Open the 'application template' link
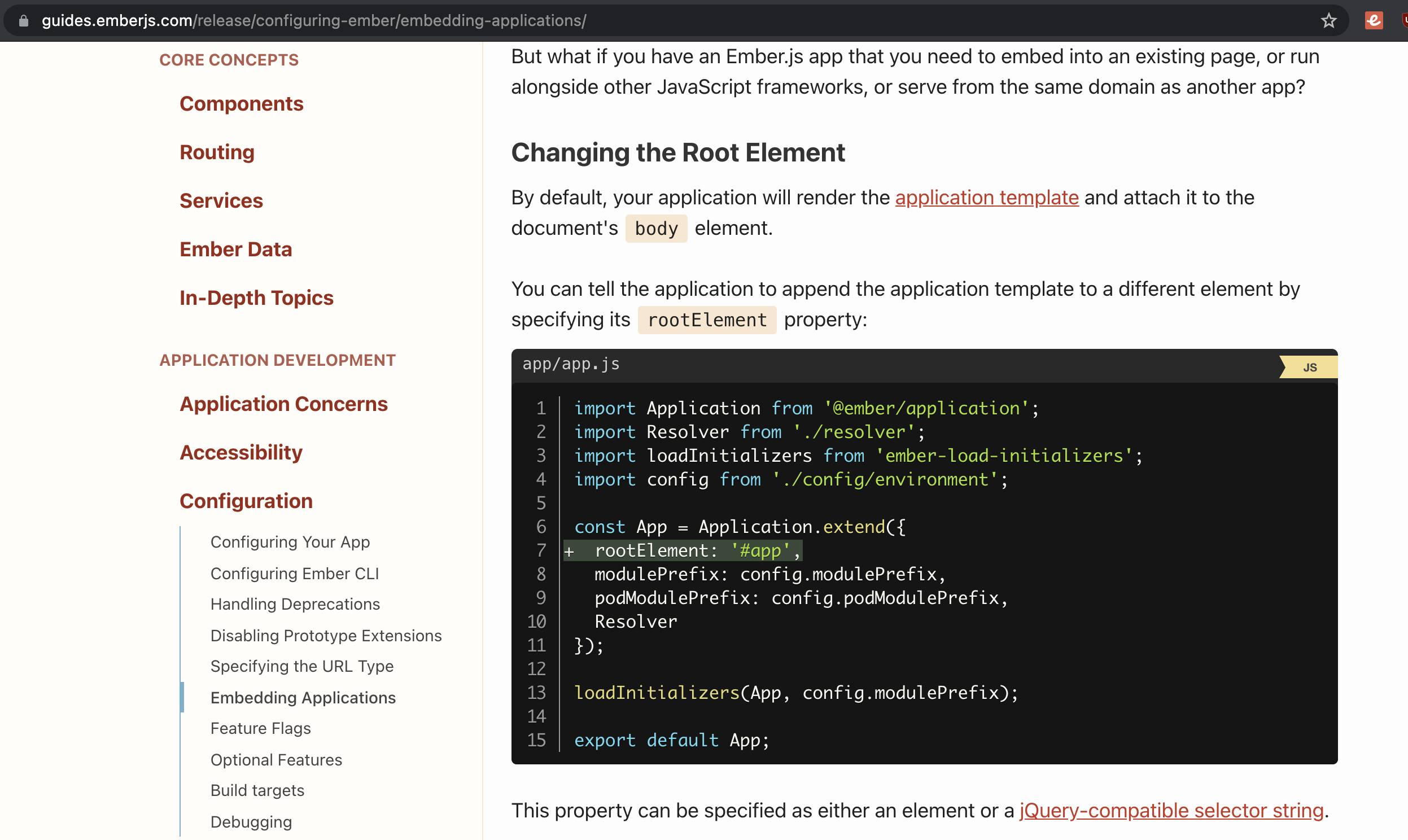1408x840 pixels. [987, 198]
